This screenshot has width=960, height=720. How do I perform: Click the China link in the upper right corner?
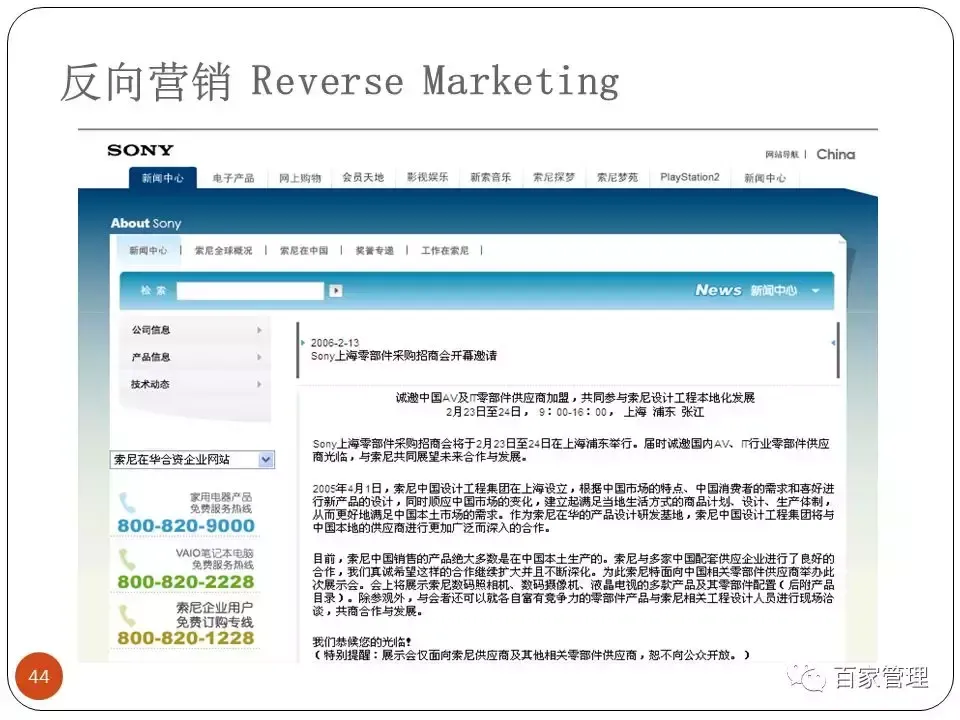coord(836,154)
